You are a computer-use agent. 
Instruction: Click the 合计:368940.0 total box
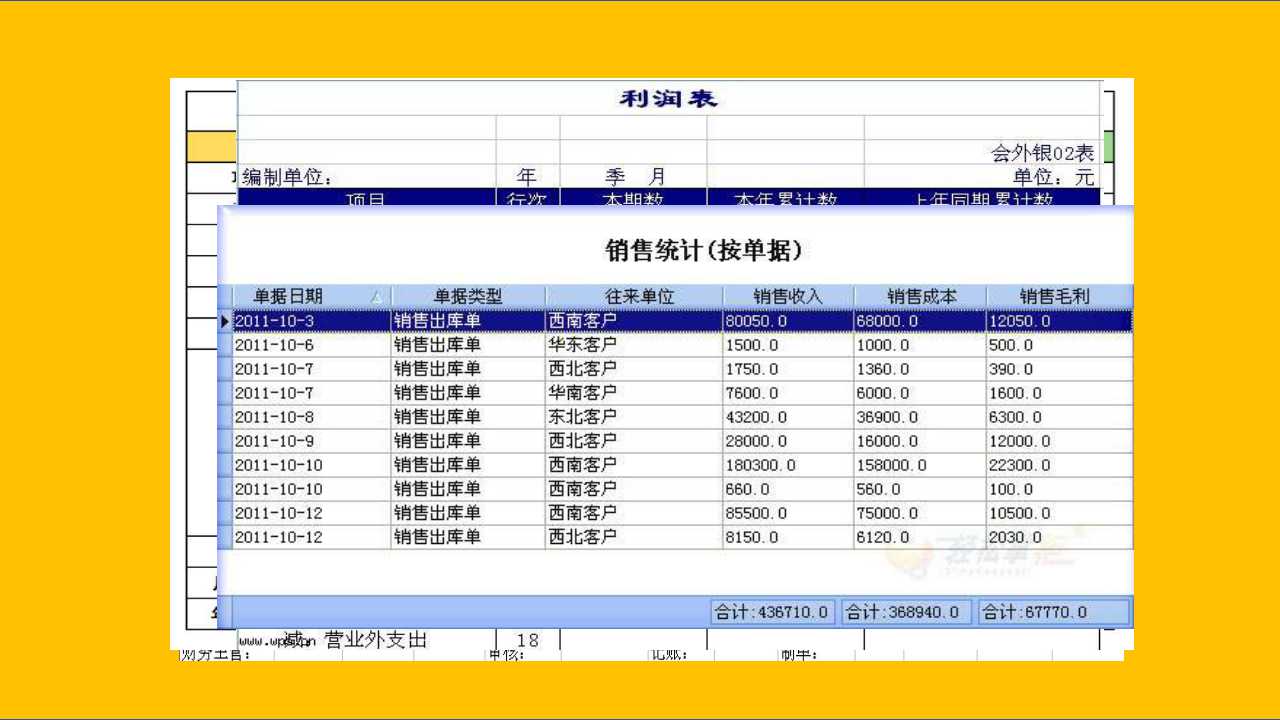point(906,612)
